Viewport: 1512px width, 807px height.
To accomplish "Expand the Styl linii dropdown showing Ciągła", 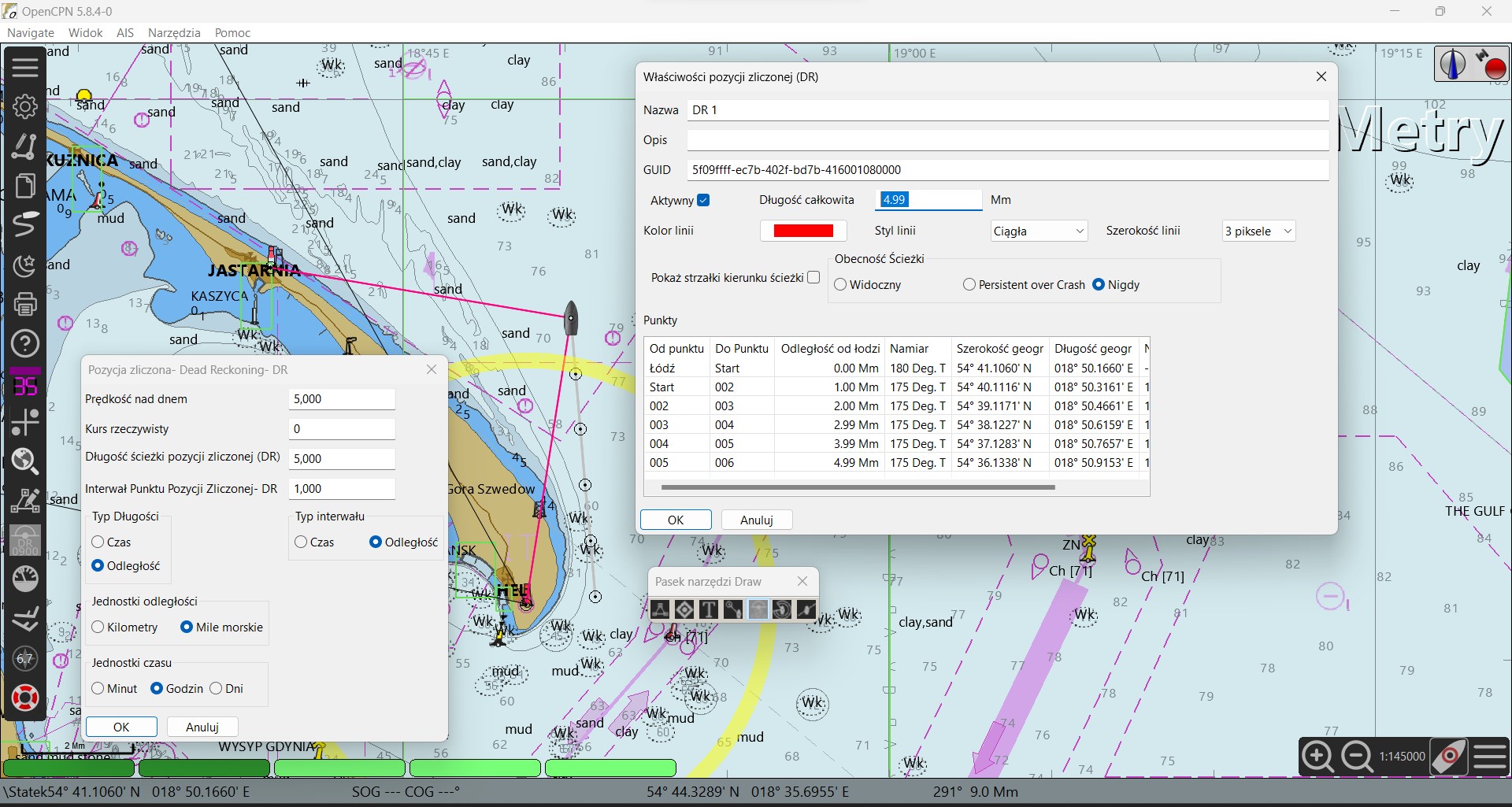I will click(1039, 231).
